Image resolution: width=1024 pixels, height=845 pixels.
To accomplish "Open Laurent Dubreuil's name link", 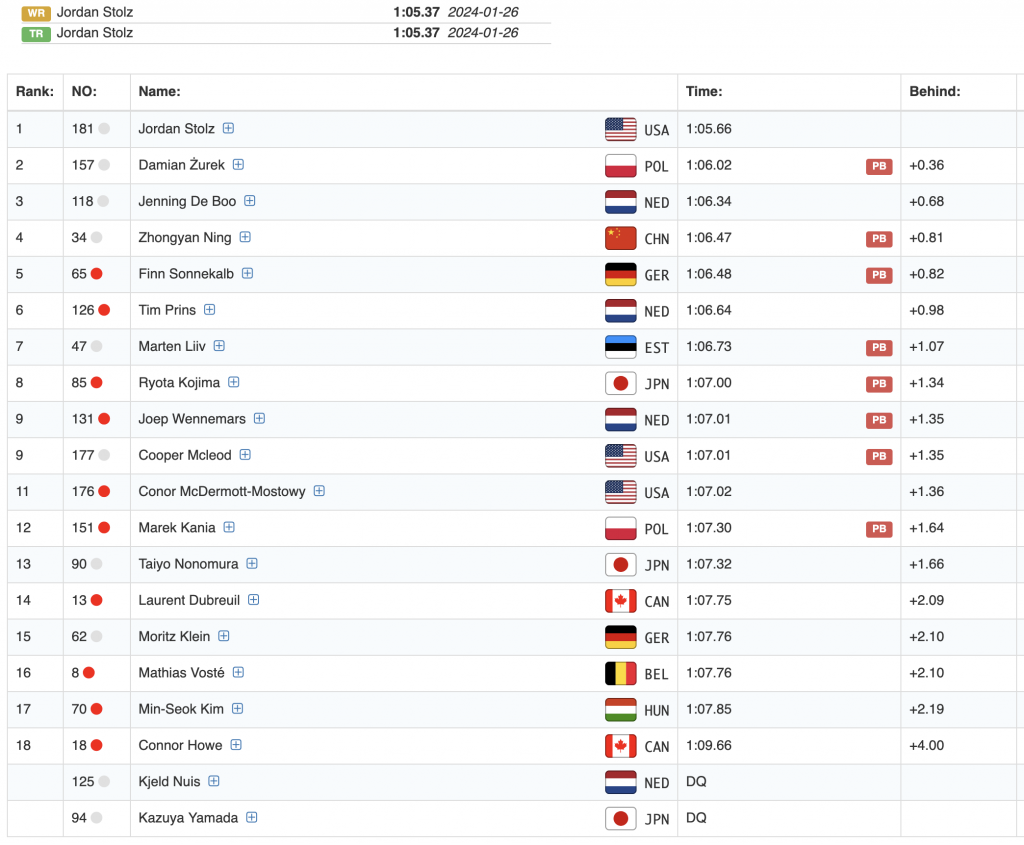I will coord(189,600).
